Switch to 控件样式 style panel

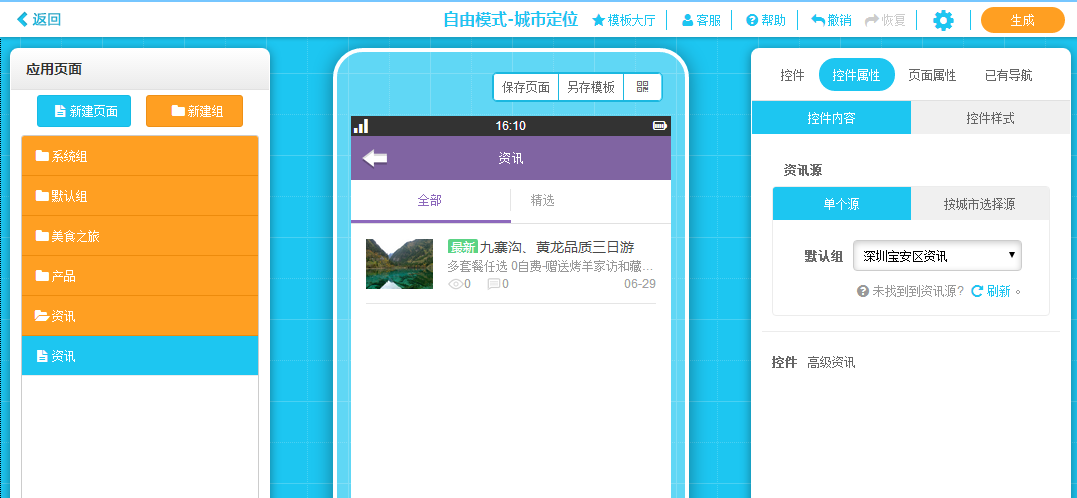990,118
